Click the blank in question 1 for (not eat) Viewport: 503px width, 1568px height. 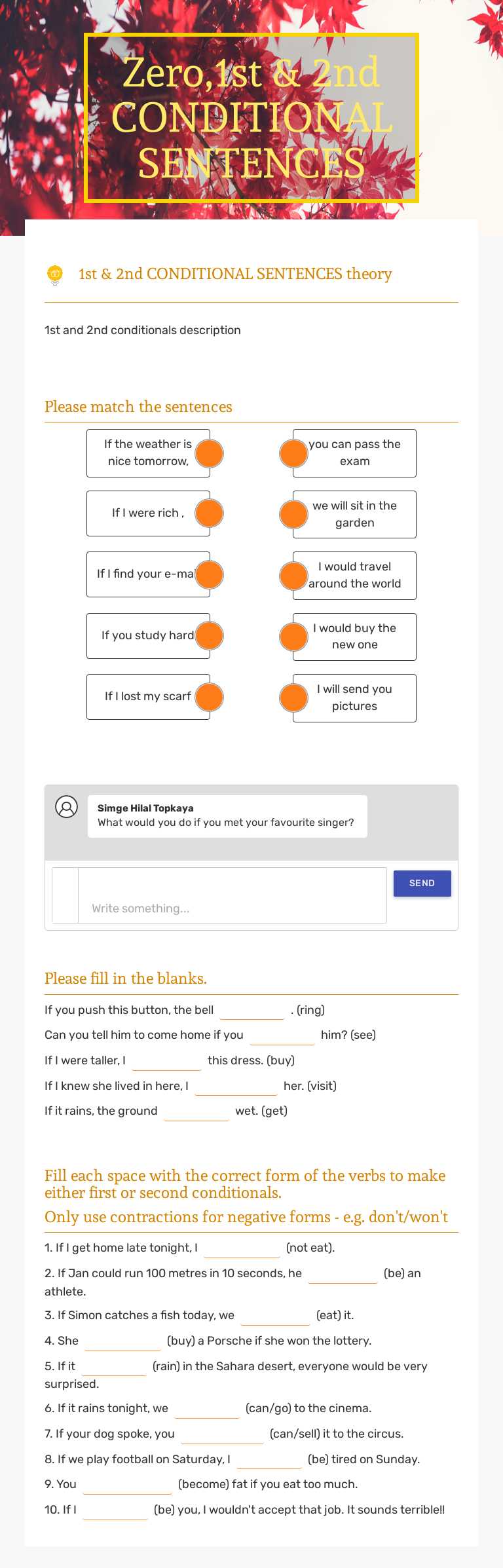pyautogui.click(x=242, y=1248)
